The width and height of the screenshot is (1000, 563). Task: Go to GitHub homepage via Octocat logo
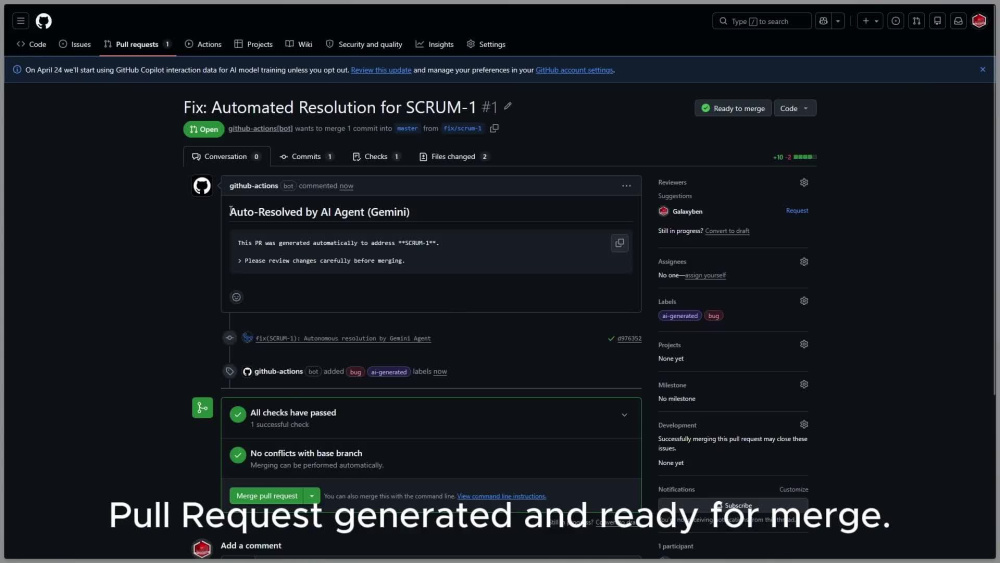click(43, 21)
